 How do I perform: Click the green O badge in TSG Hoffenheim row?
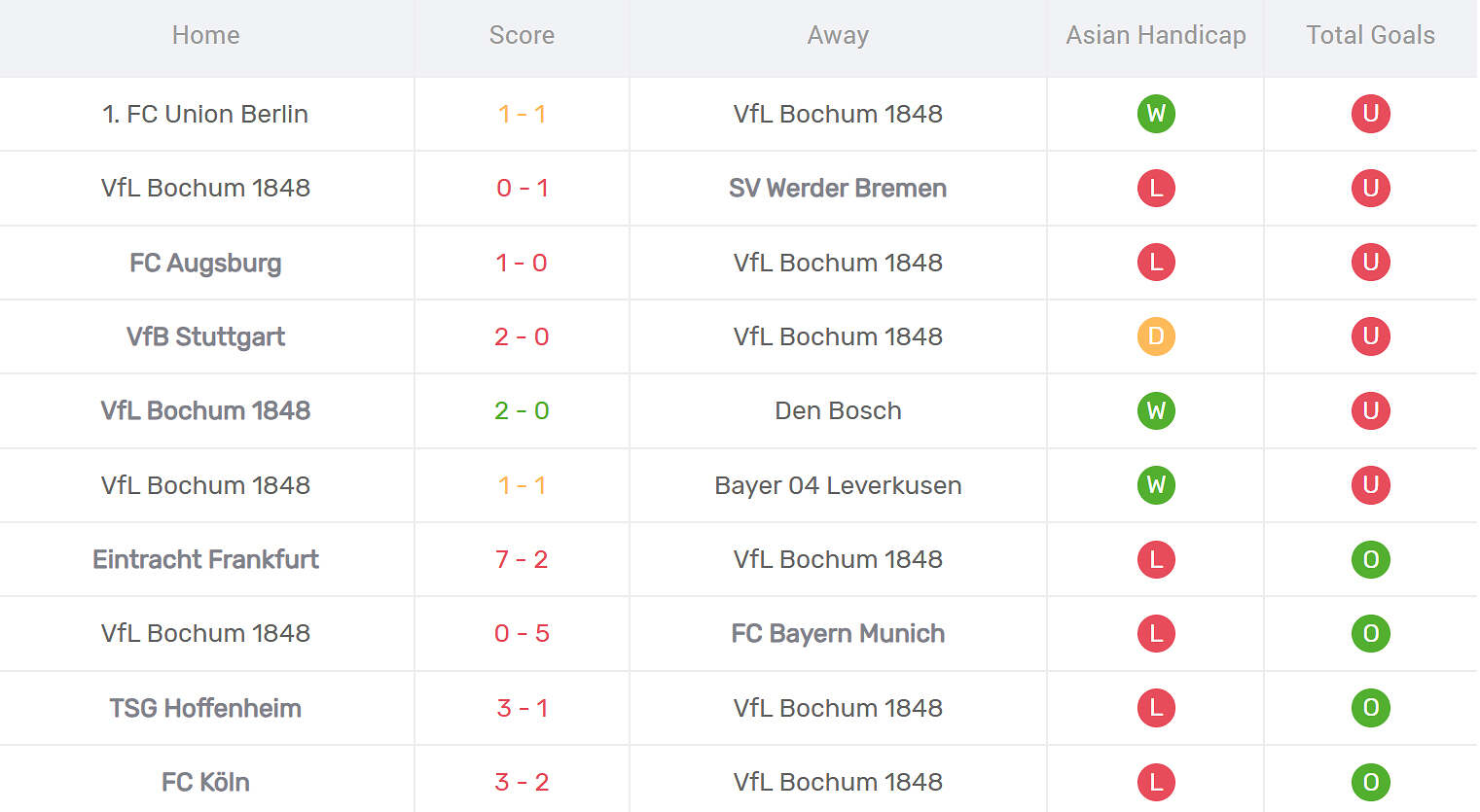(x=1370, y=707)
